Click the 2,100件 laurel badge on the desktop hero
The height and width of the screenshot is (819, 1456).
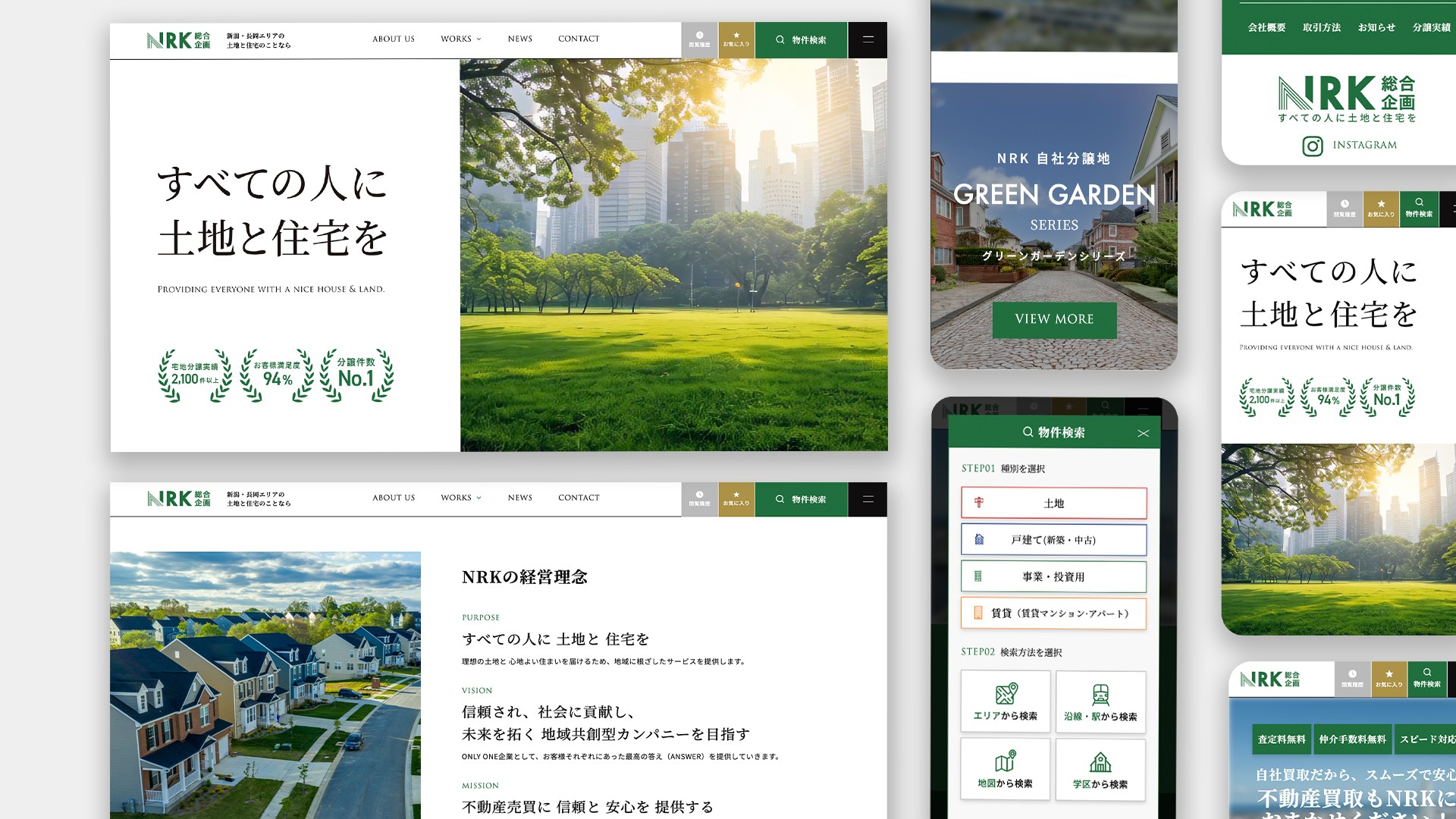(195, 375)
